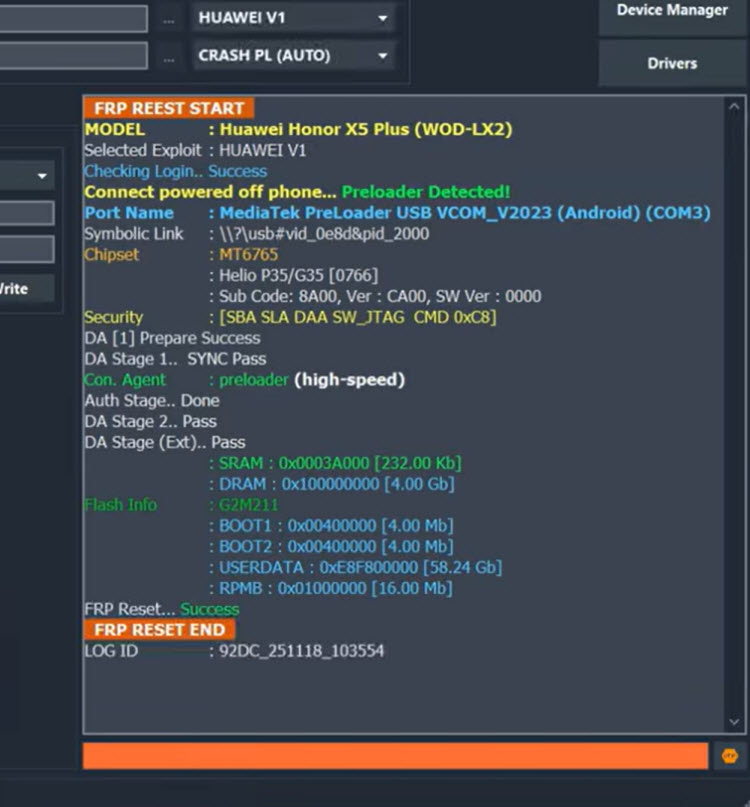Click Auth Stage.. Done line
The width and height of the screenshot is (750, 807).
pos(152,400)
